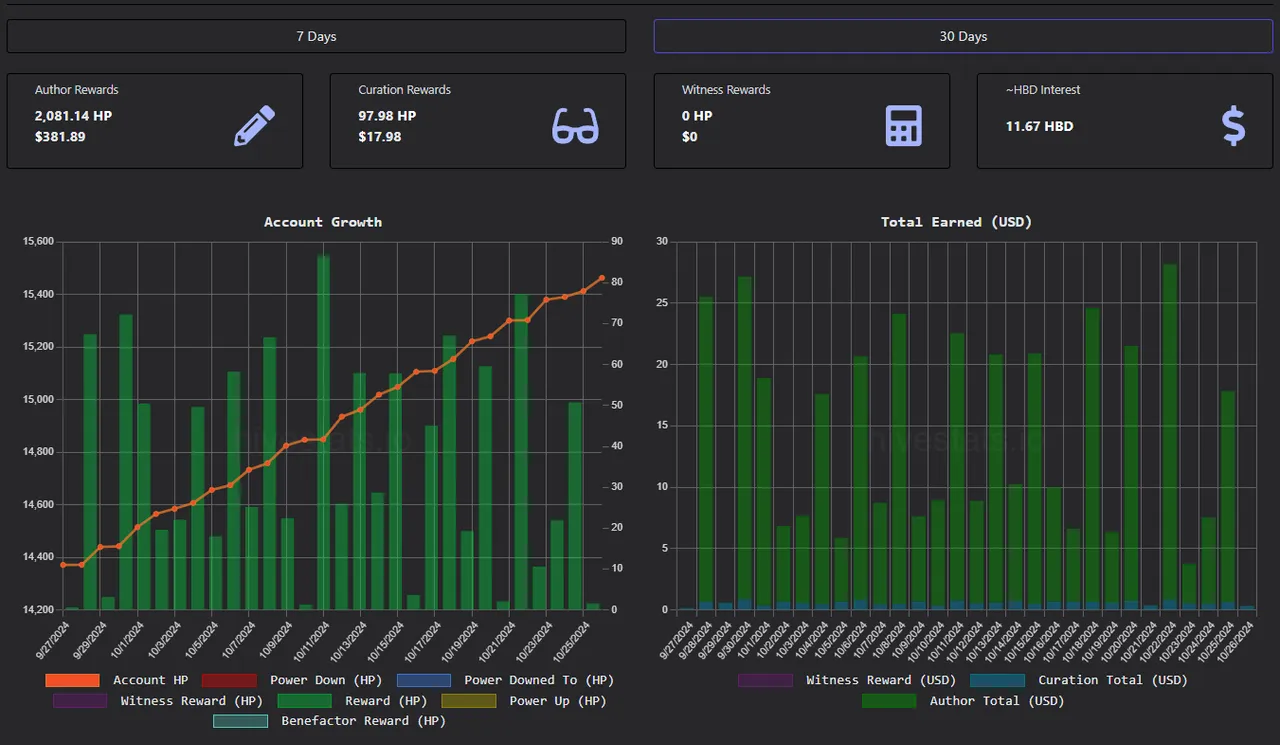Click the Curation Rewards card title
The height and width of the screenshot is (745, 1280).
pyautogui.click(x=405, y=90)
